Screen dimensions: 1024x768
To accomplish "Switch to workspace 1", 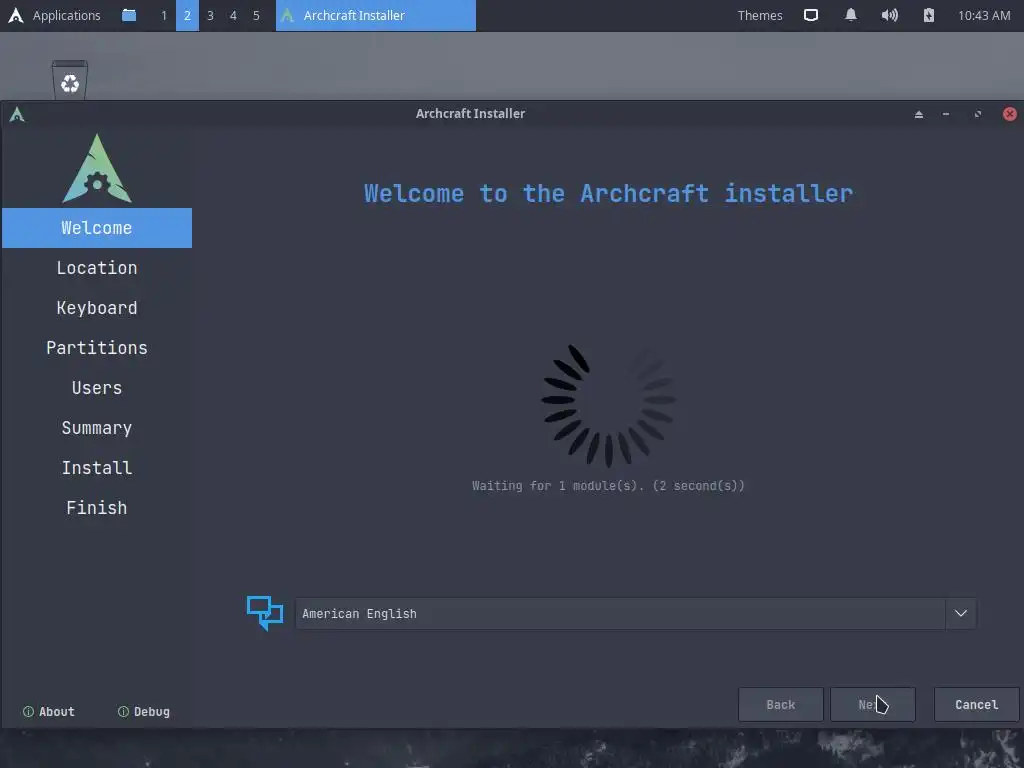I will point(164,15).
